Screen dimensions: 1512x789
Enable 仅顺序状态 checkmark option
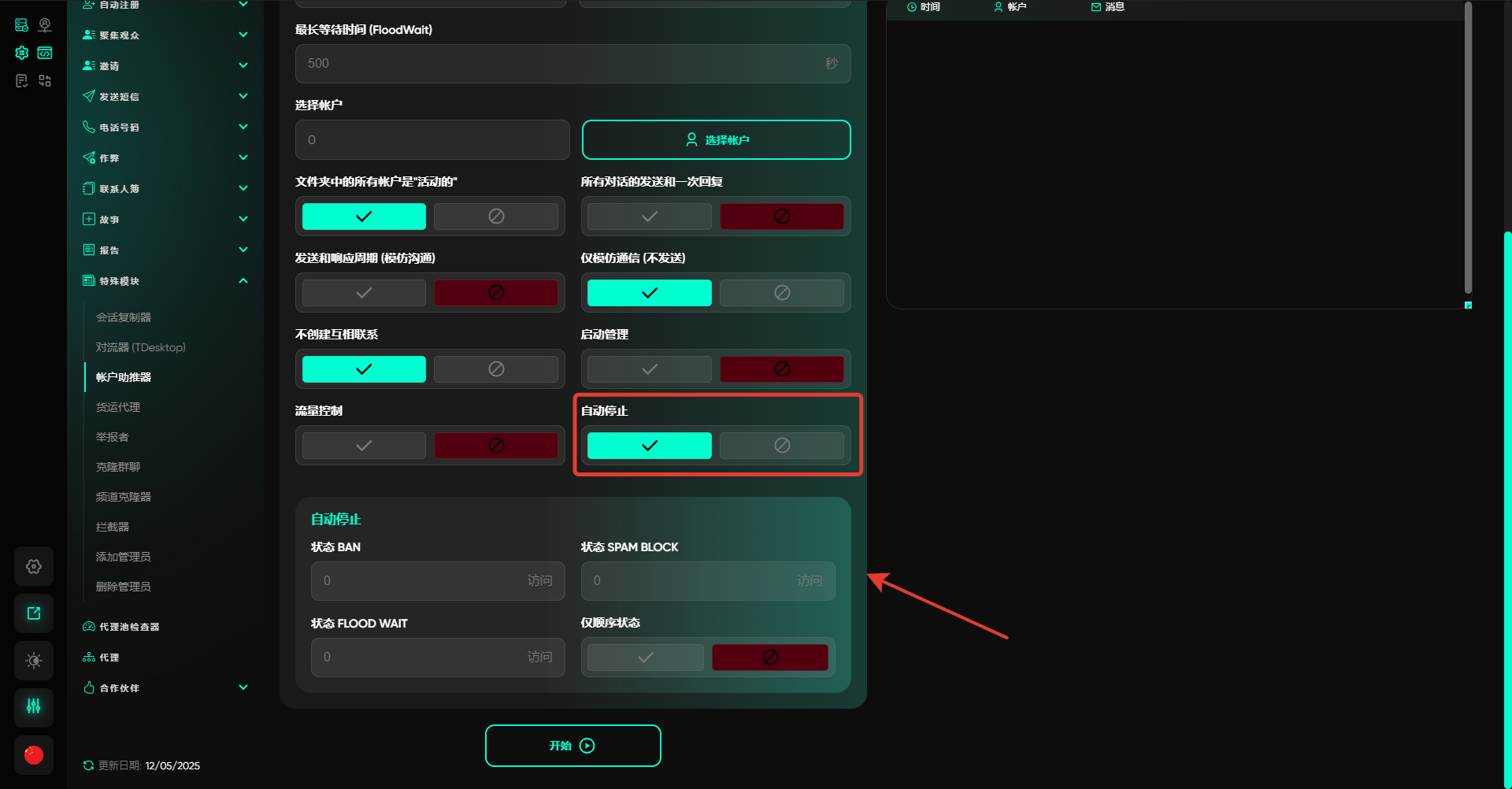(646, 657)
